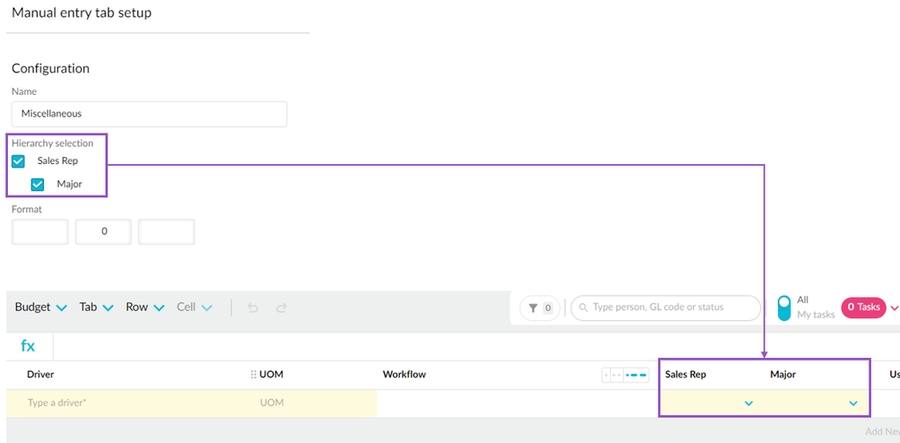Click the Name field containing Miscellaneous

(149, 114)
